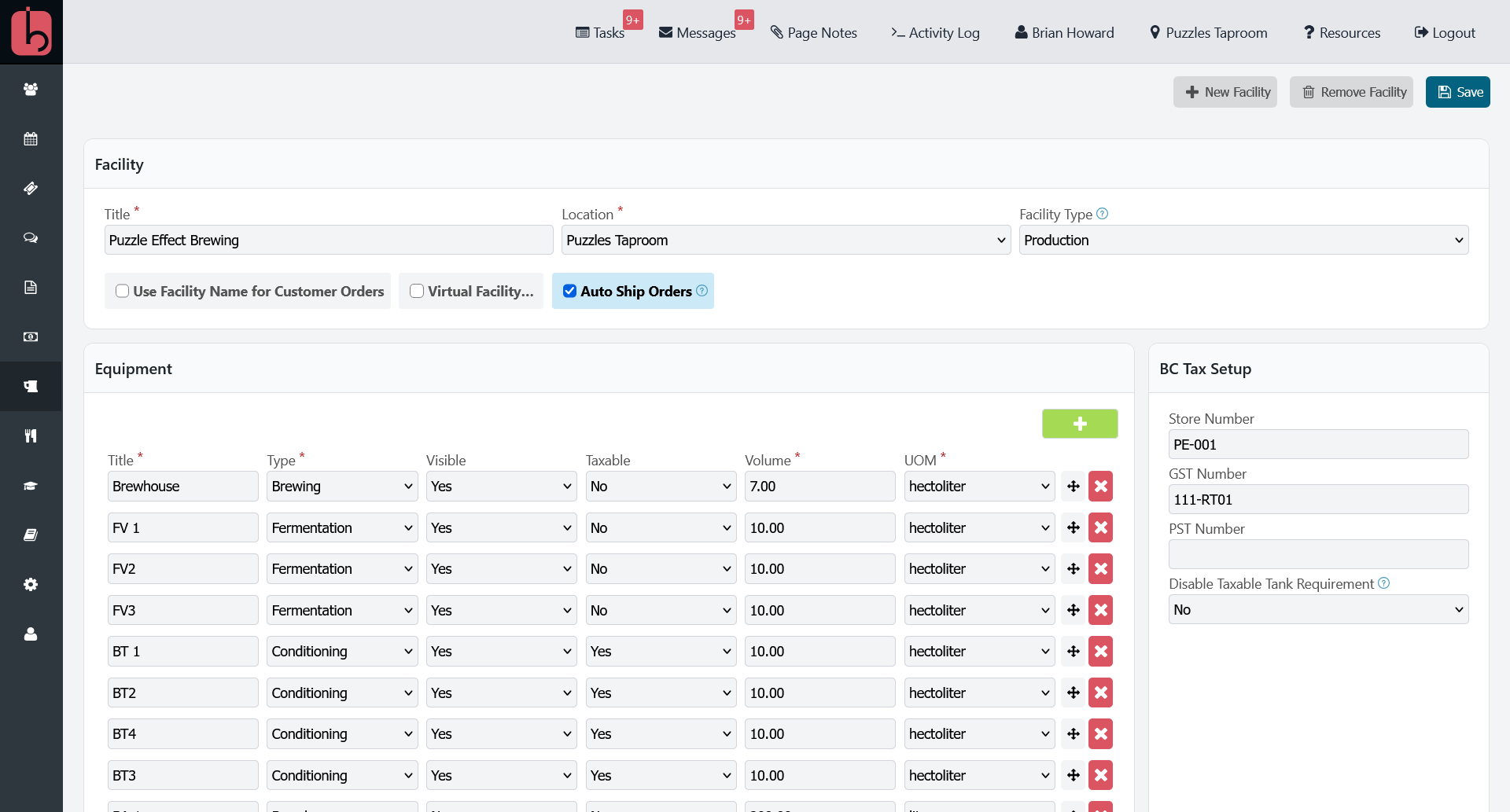Screen dimensions: 1510x812
Task: Delete the Brewhouse equipment row
Action: [1101, 487]
